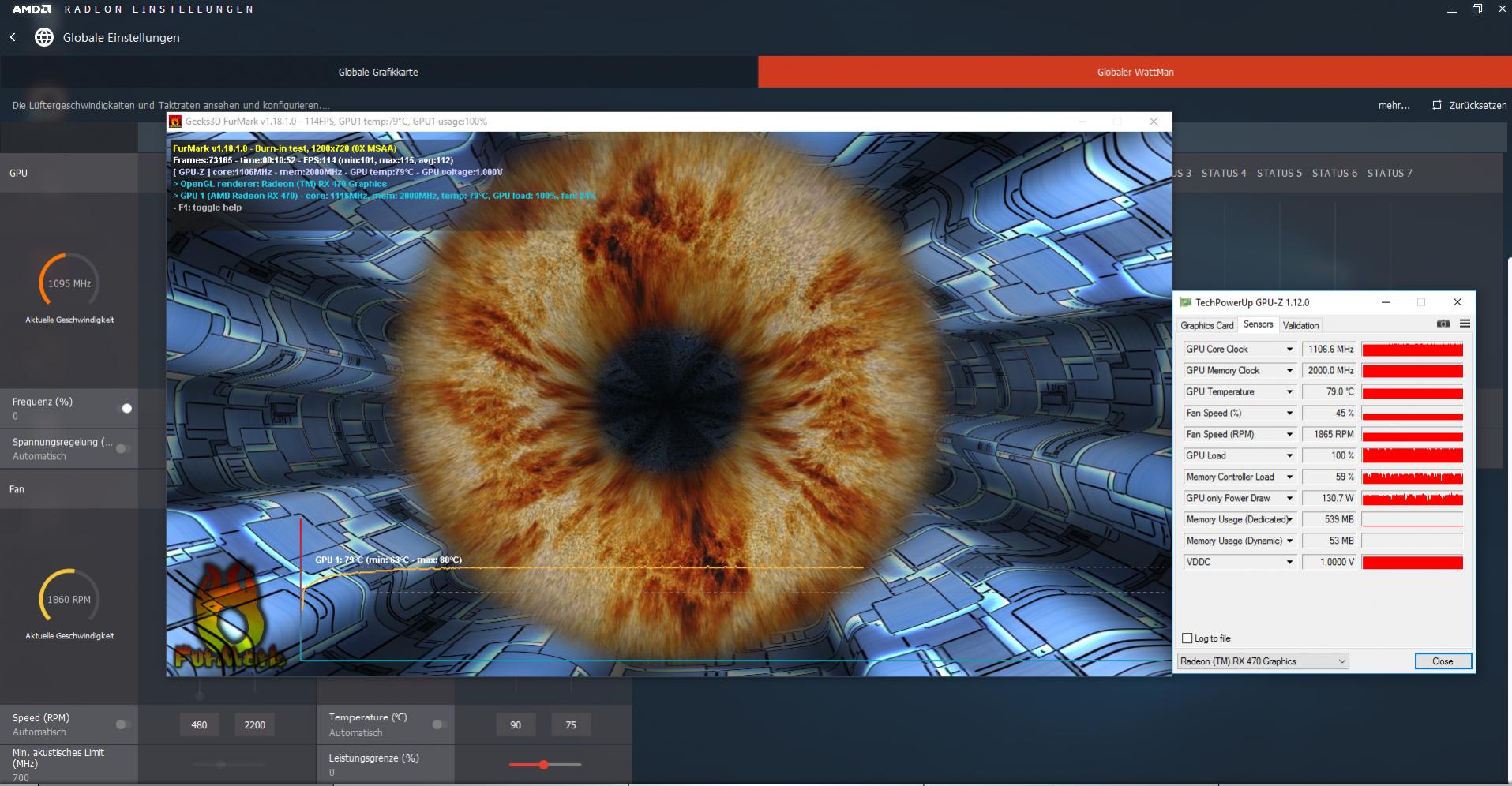The height and width of the screenshot is (786, 1512).
Task: Click the mehr... button
Action: 1394,105
